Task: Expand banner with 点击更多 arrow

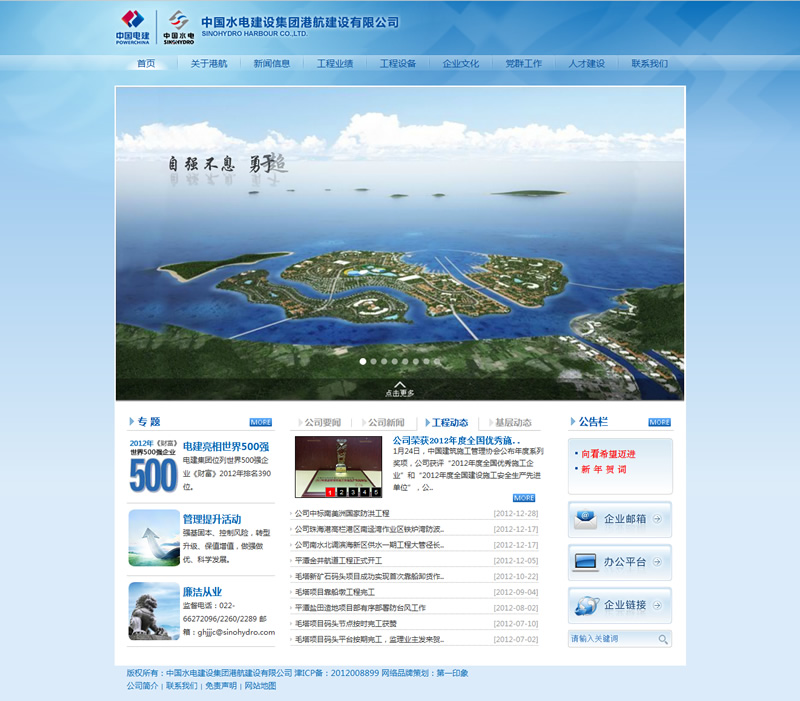Action: 400,388
